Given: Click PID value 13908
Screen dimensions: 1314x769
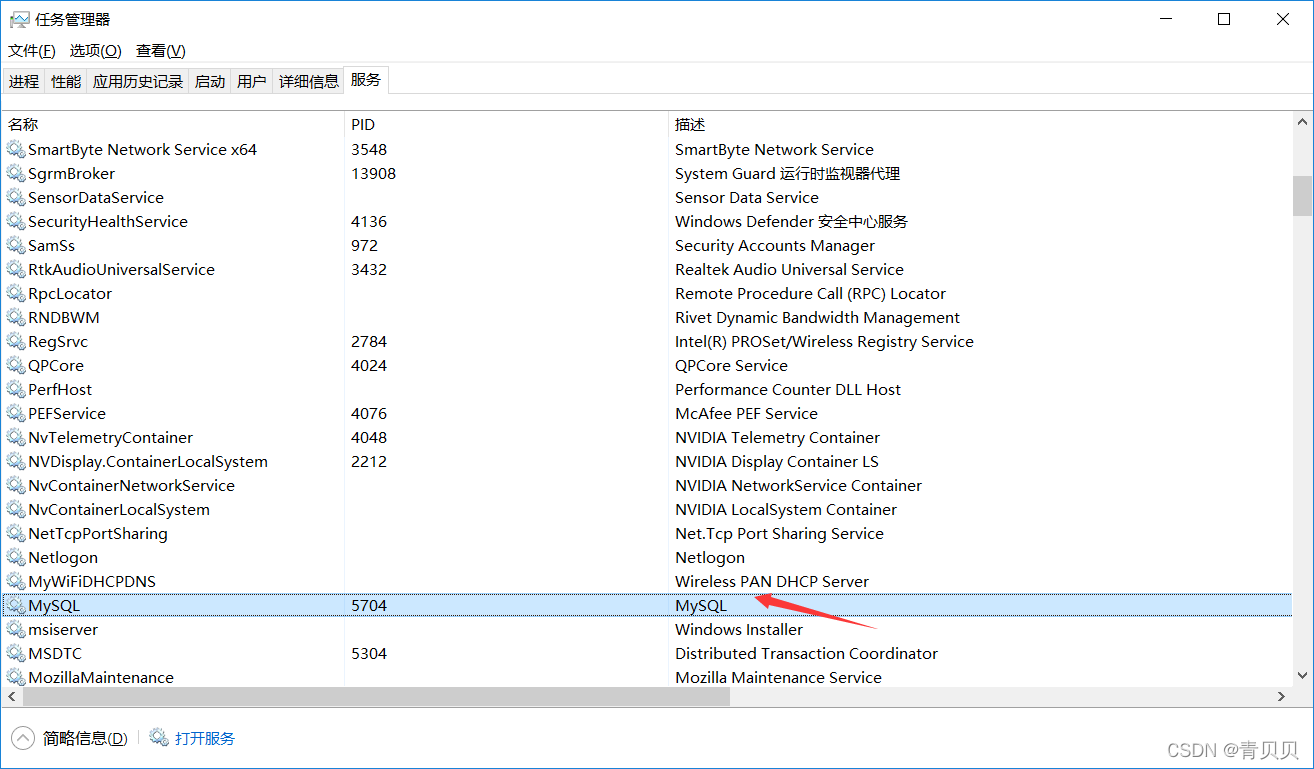Looking at the screenshot, I should (374, 174).
